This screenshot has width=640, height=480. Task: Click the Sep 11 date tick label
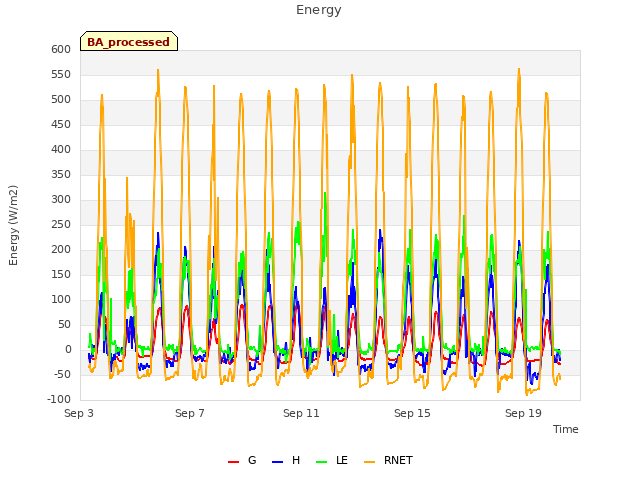(301, 413)
